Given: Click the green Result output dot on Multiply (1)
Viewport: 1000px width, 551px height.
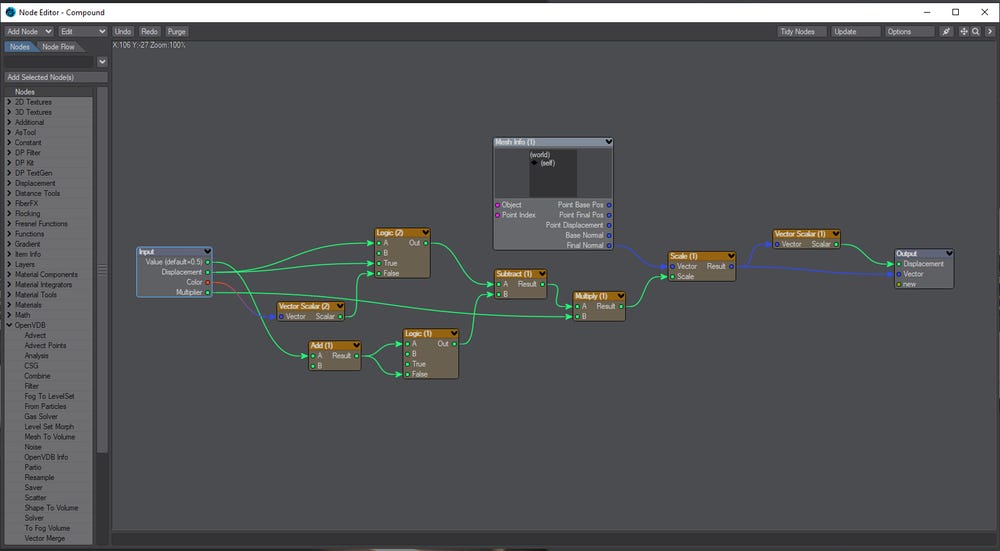Looking at the screenshot, I should click(621, 307).
